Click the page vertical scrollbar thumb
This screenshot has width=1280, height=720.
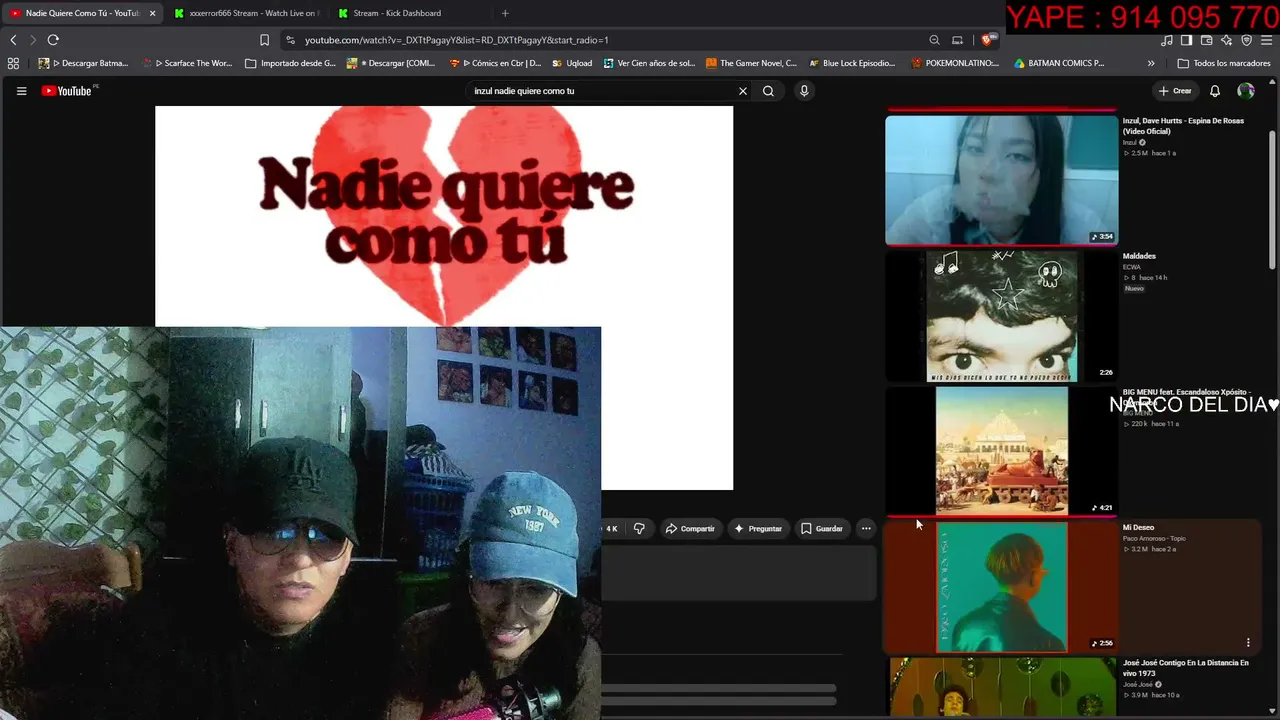[x=1273, y=200]
